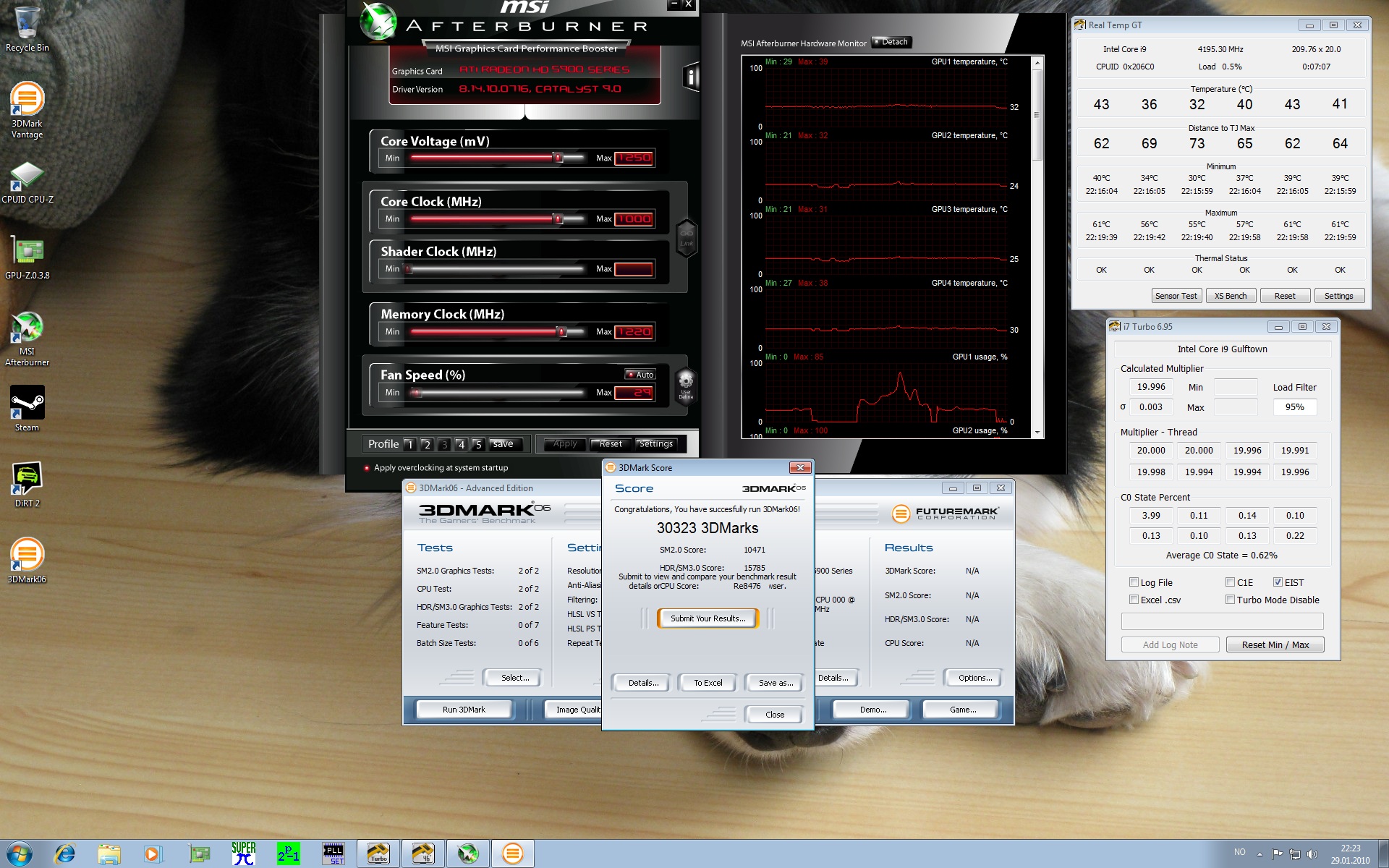Toggle Auto fan speed in Afterburner
Image resolution: width=1389 pixels, height=868 pixels.
[x=640, y=375]
